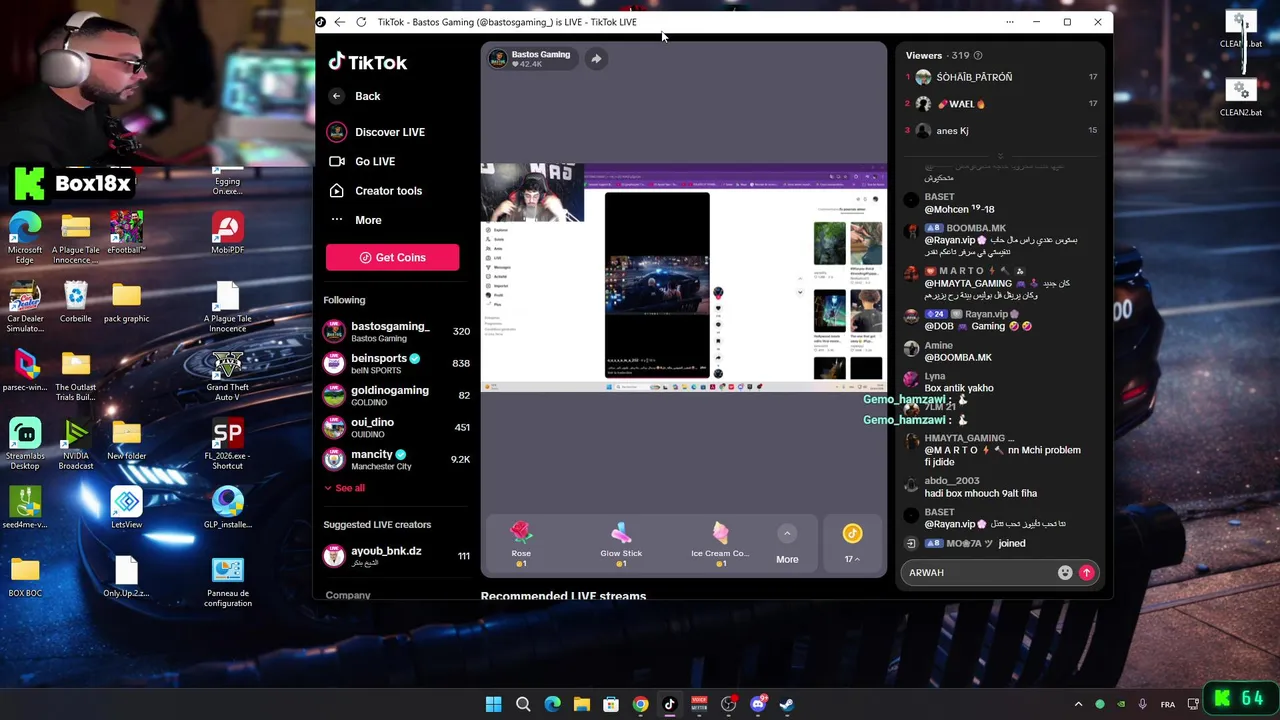The image size is (1280, 720).
Task: Open goldinogaming in Following list
Action: (397, 395)
